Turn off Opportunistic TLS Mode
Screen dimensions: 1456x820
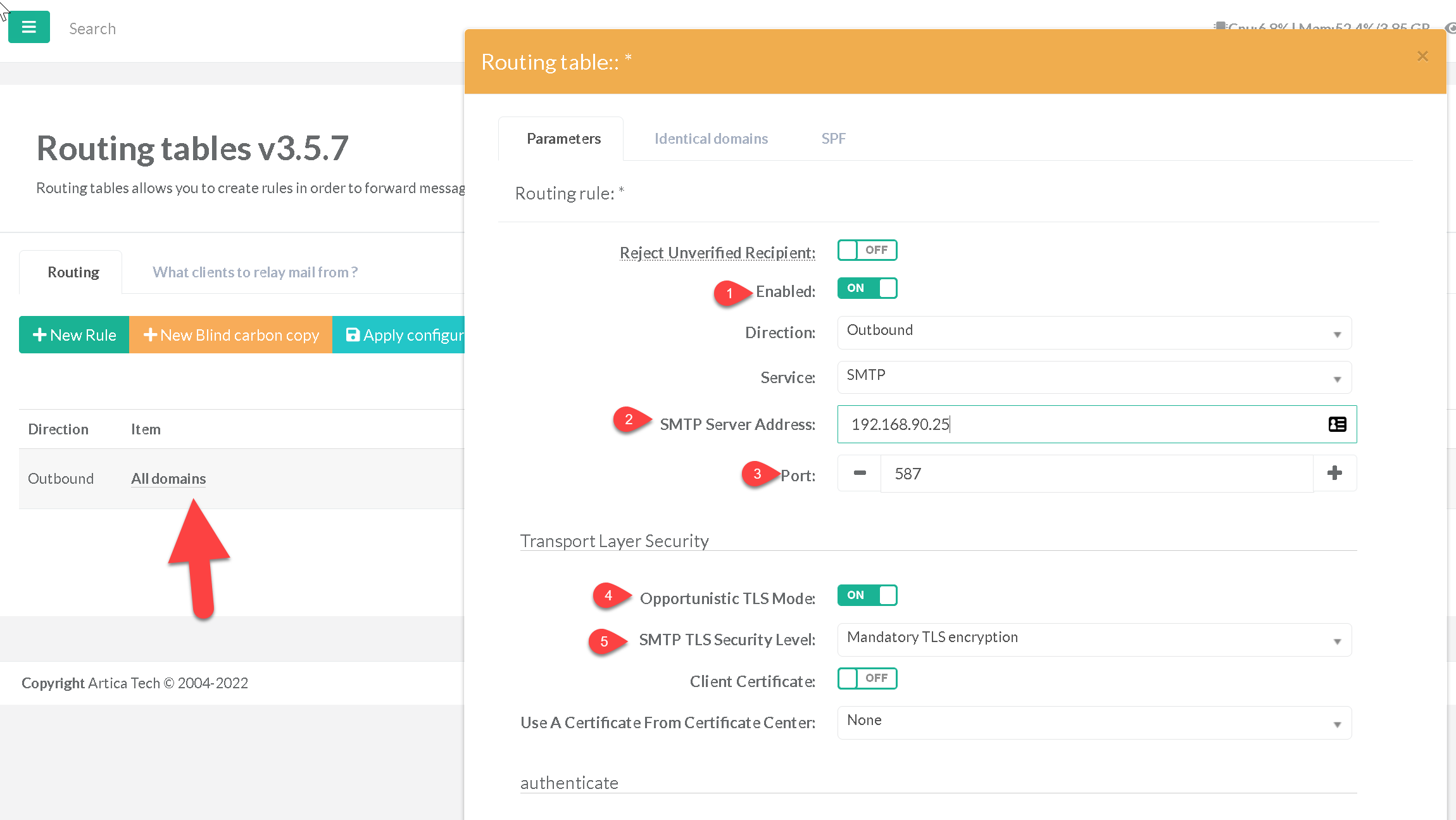867,595
